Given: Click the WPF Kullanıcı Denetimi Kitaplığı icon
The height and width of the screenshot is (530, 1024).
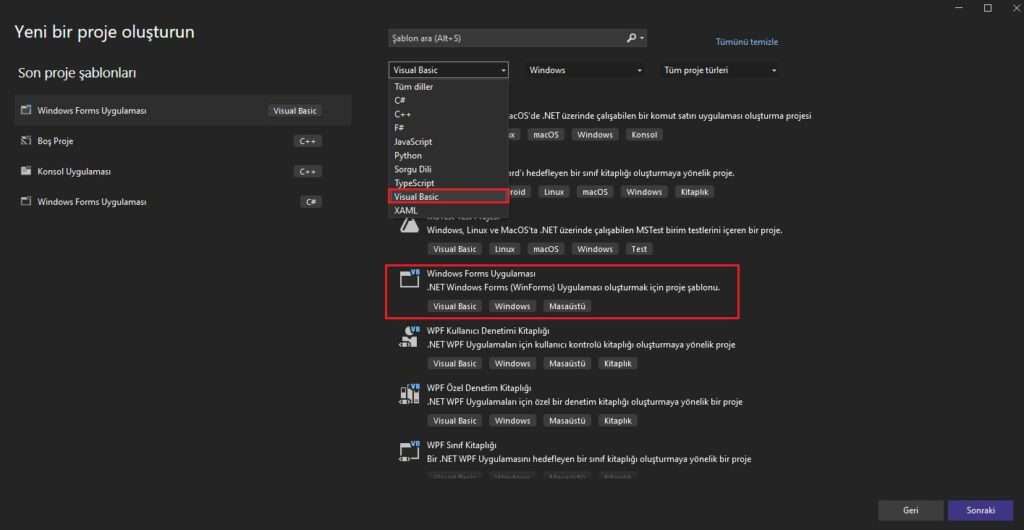Looking at the screenshot, I should click(x=408, y=336).
